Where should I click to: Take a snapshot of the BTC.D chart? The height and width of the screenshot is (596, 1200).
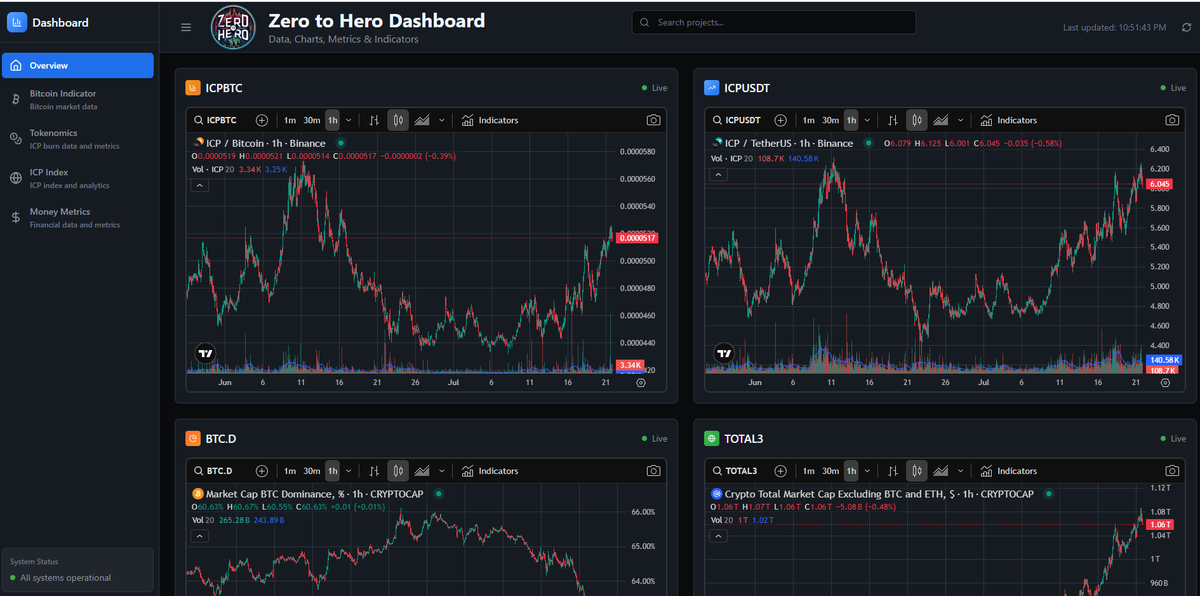point(653,471)
